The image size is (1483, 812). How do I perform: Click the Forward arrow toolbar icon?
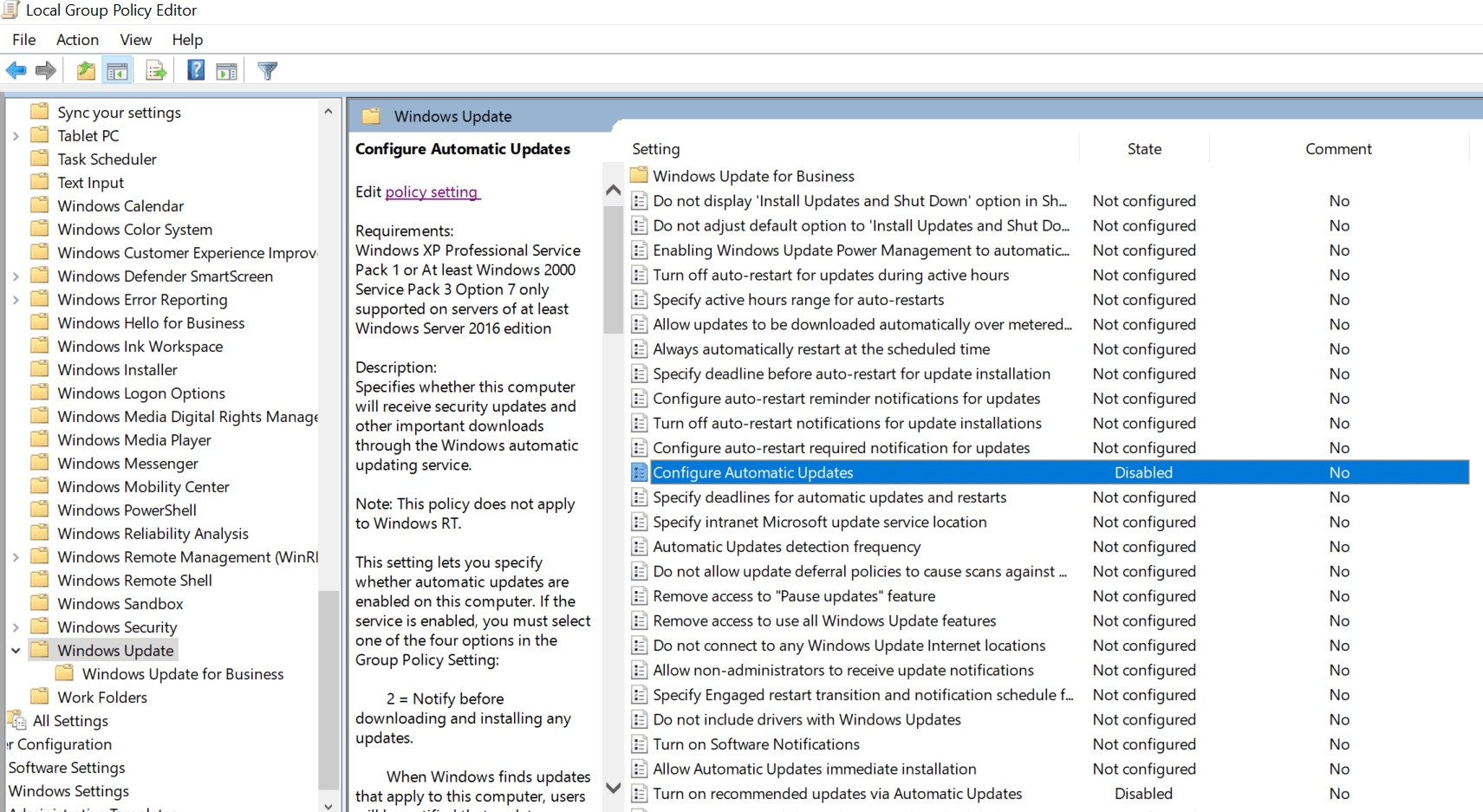[x=46, y=71]
